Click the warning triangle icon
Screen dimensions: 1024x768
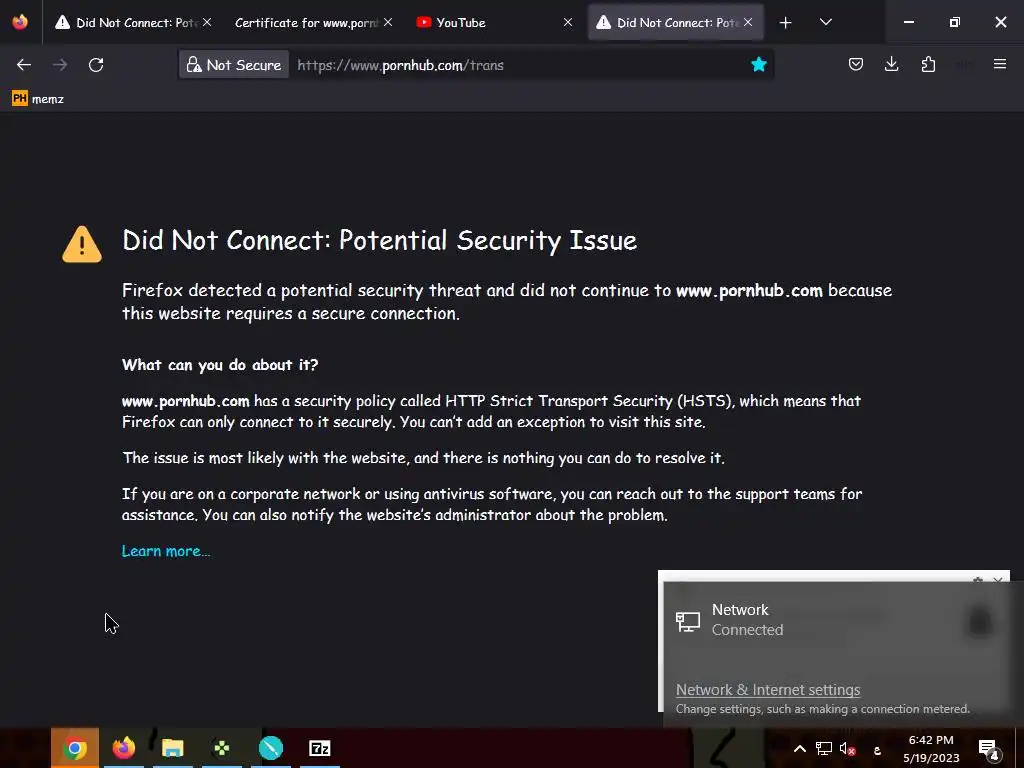pyautogui.click(x=82, y=244)
